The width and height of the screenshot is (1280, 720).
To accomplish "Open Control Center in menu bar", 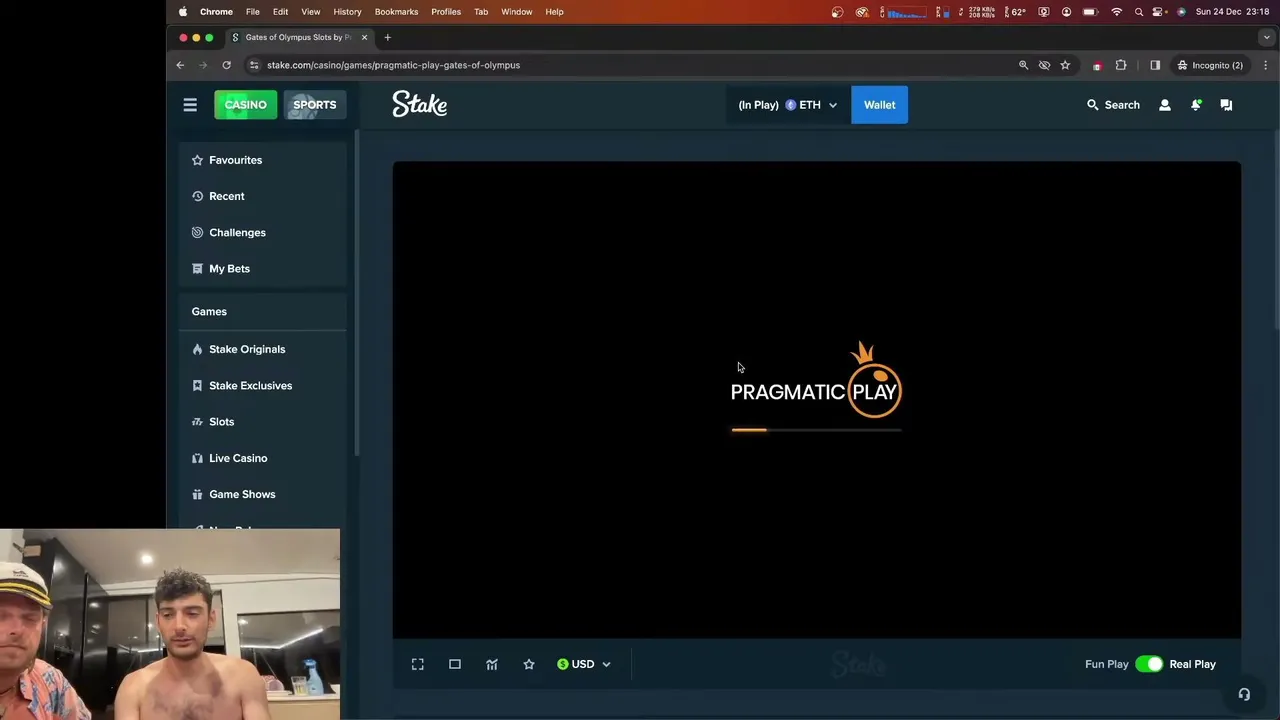I will tap(1159, 12).
